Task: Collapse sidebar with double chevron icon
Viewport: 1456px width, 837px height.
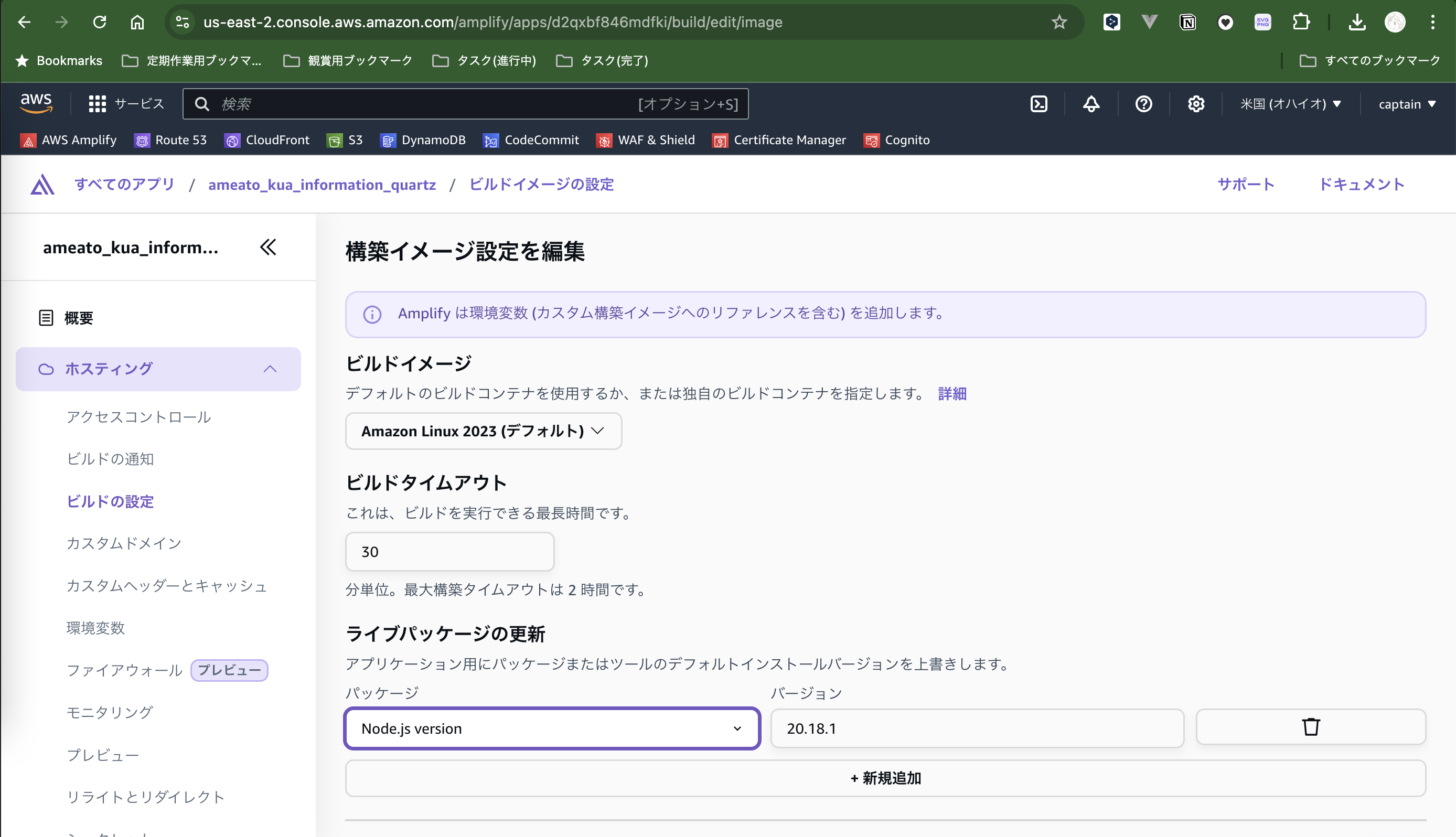Action: [x=268, y=247]
